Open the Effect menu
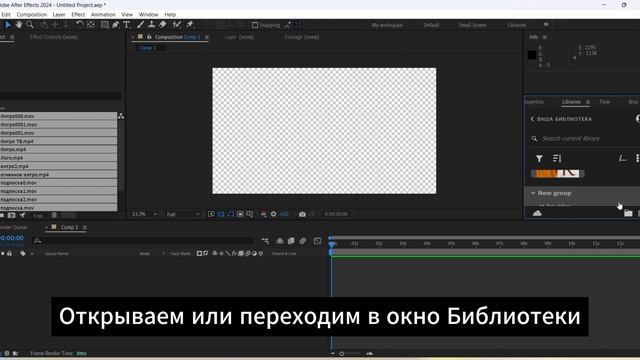Screen dimensions: 640x360 (78, 14)
